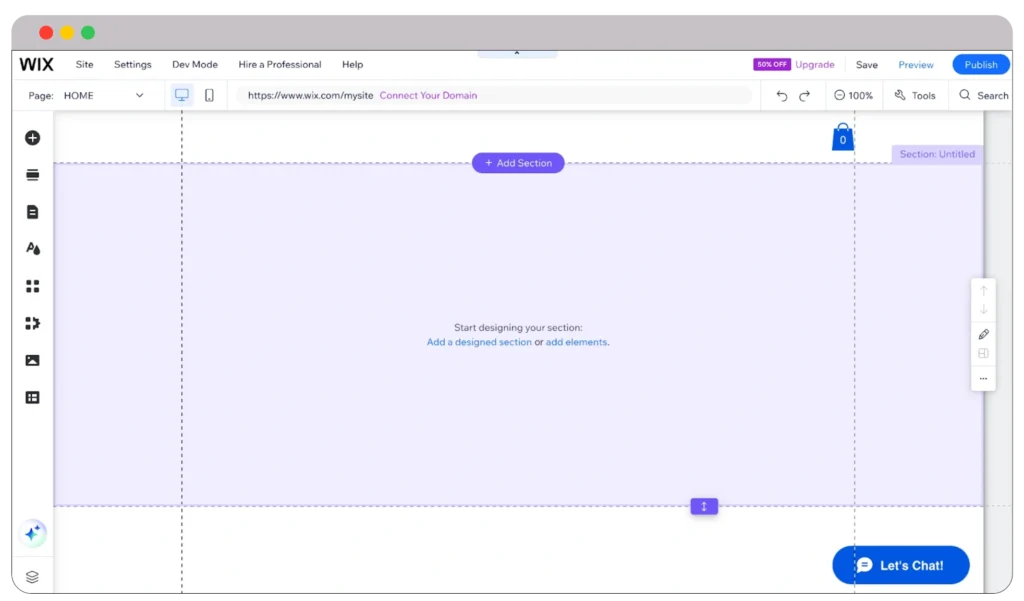
Task: Open the Settings menu
Action: pyautogui.click(x=132, y=64)
